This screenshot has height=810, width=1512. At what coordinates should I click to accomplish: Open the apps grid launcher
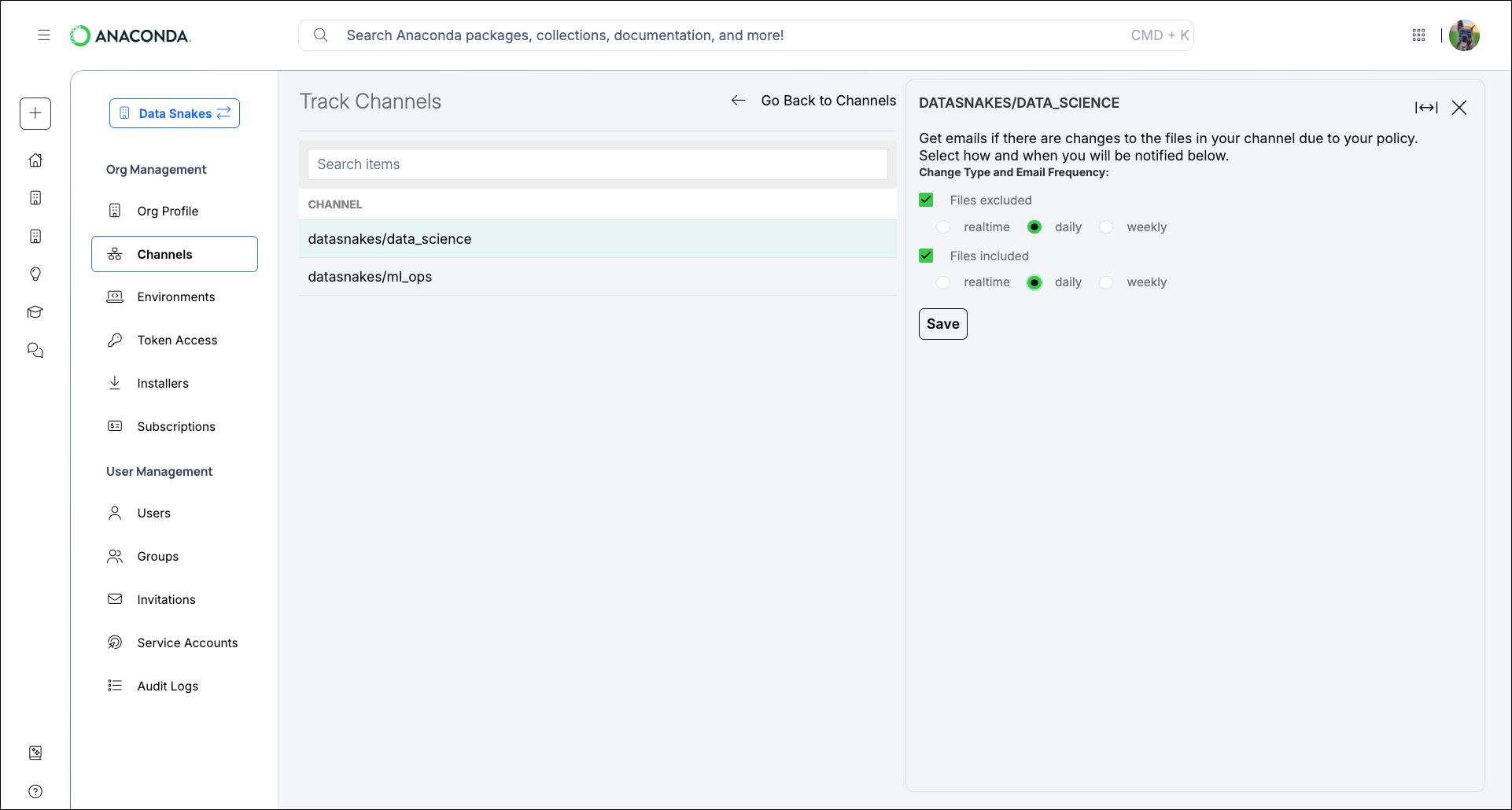point(1418,35)
